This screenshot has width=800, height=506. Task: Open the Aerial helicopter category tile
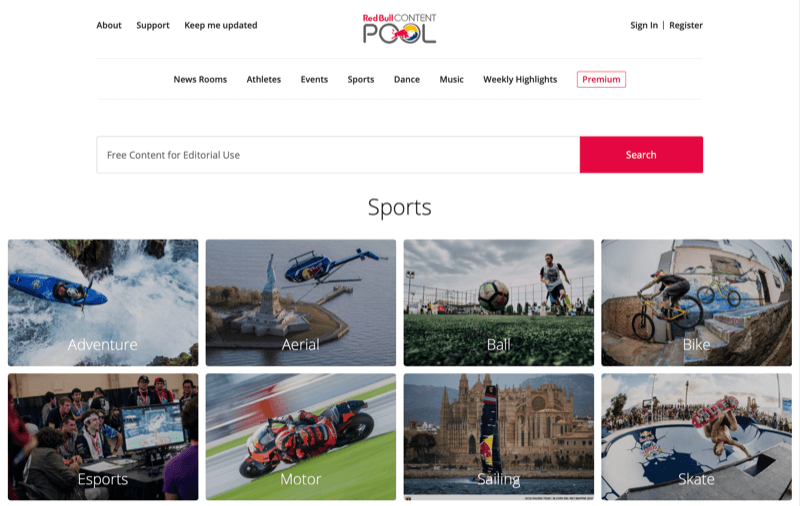[301, 302]
